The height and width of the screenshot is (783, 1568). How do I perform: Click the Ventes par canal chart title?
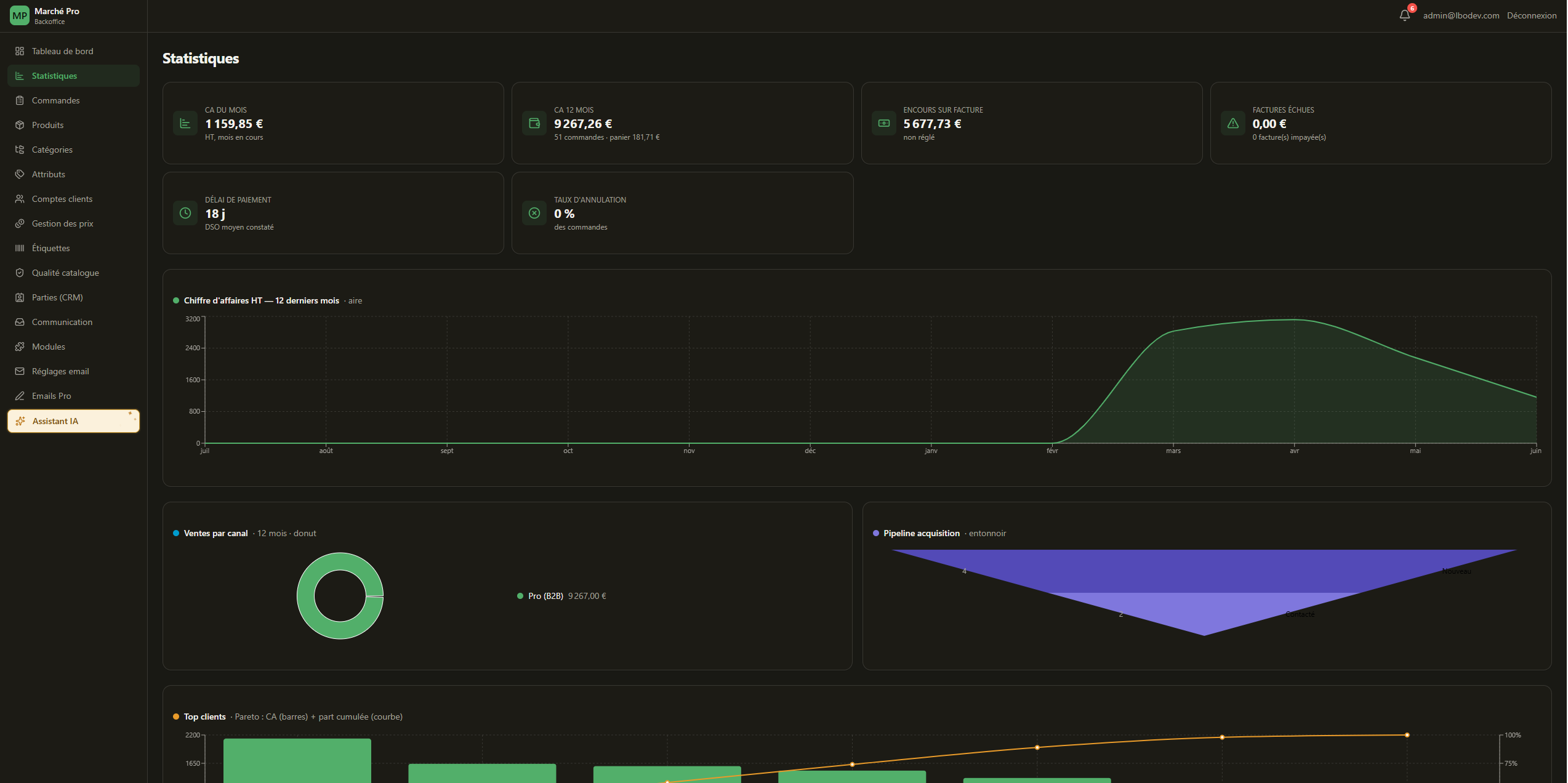click(x=215, y=533)
